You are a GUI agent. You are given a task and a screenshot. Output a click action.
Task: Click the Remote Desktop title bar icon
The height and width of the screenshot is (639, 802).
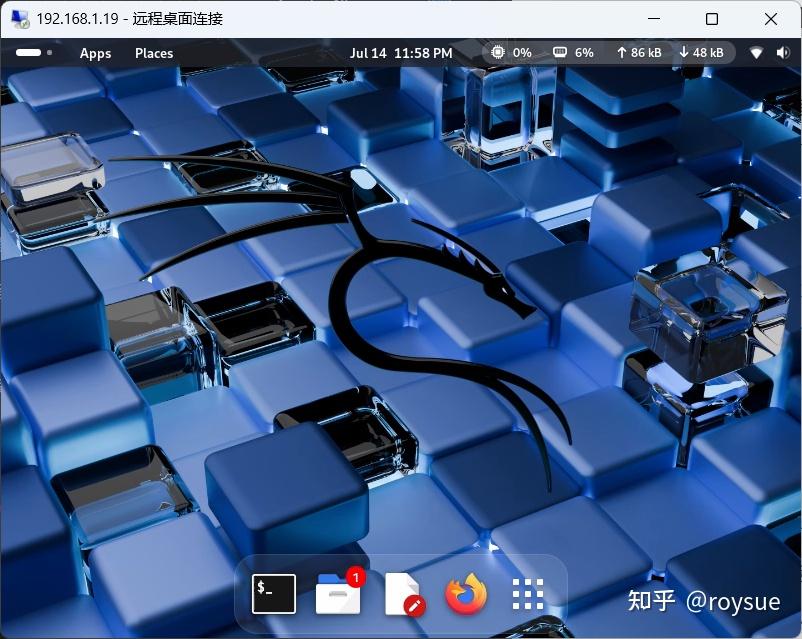pos(20,19)
